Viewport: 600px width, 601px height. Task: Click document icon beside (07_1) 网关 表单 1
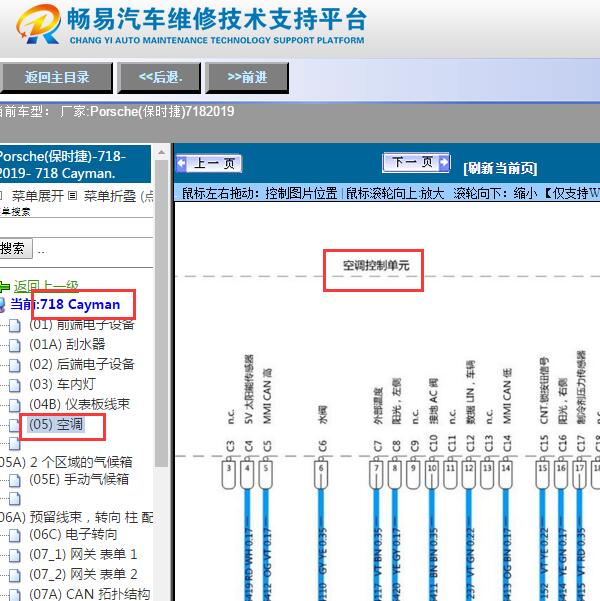[15, 555]
